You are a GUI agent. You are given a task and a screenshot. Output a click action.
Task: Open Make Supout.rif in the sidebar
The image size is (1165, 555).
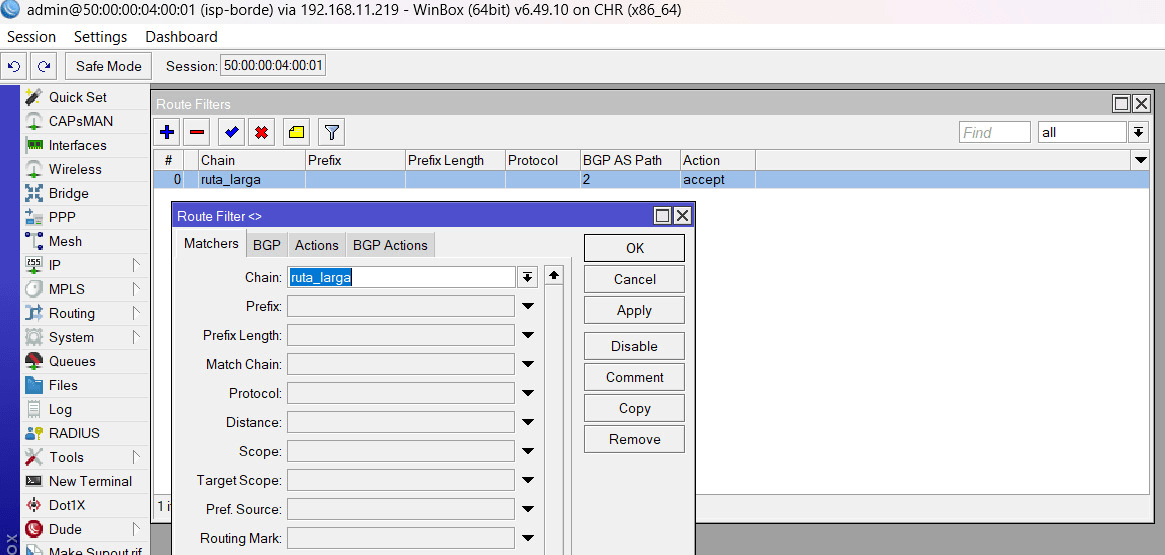coord(95,551)
